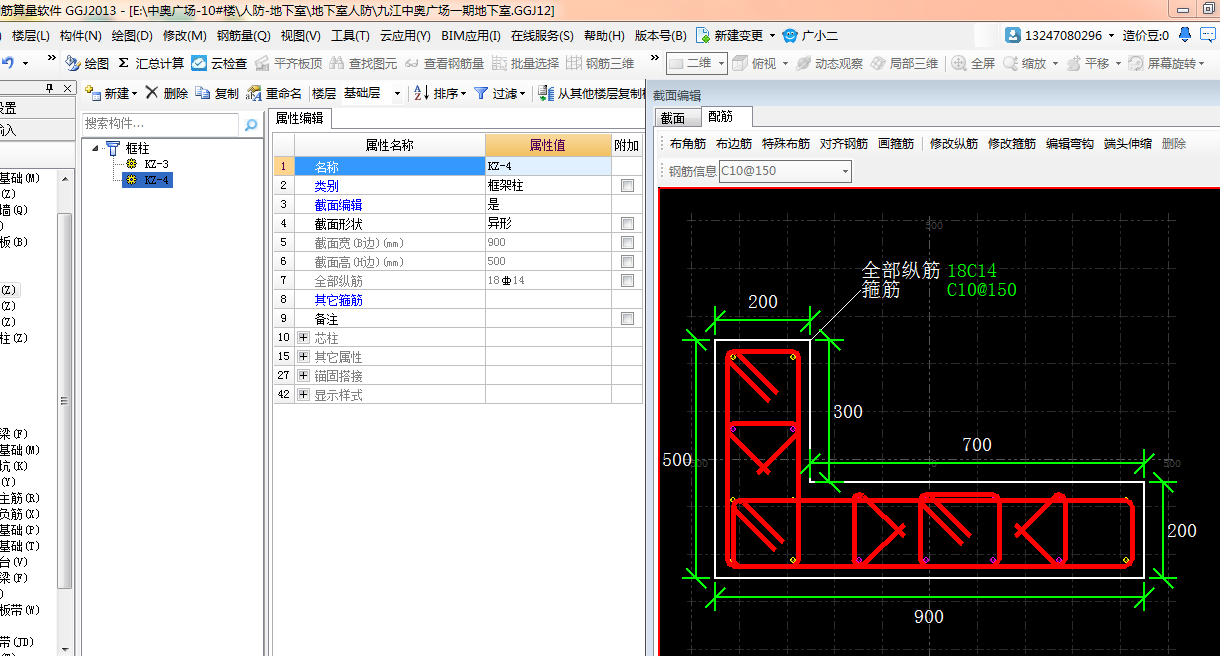Click the 编辑弯钩 button
The width and height of the screenshot is (1220, 656).
coord(1070,144)
